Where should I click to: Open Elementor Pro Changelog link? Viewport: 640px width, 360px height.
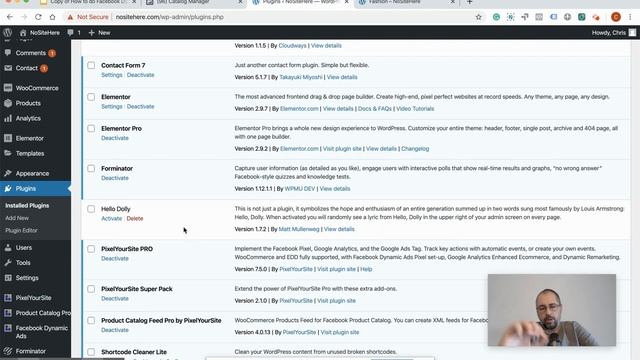click(x=415, y=149)
